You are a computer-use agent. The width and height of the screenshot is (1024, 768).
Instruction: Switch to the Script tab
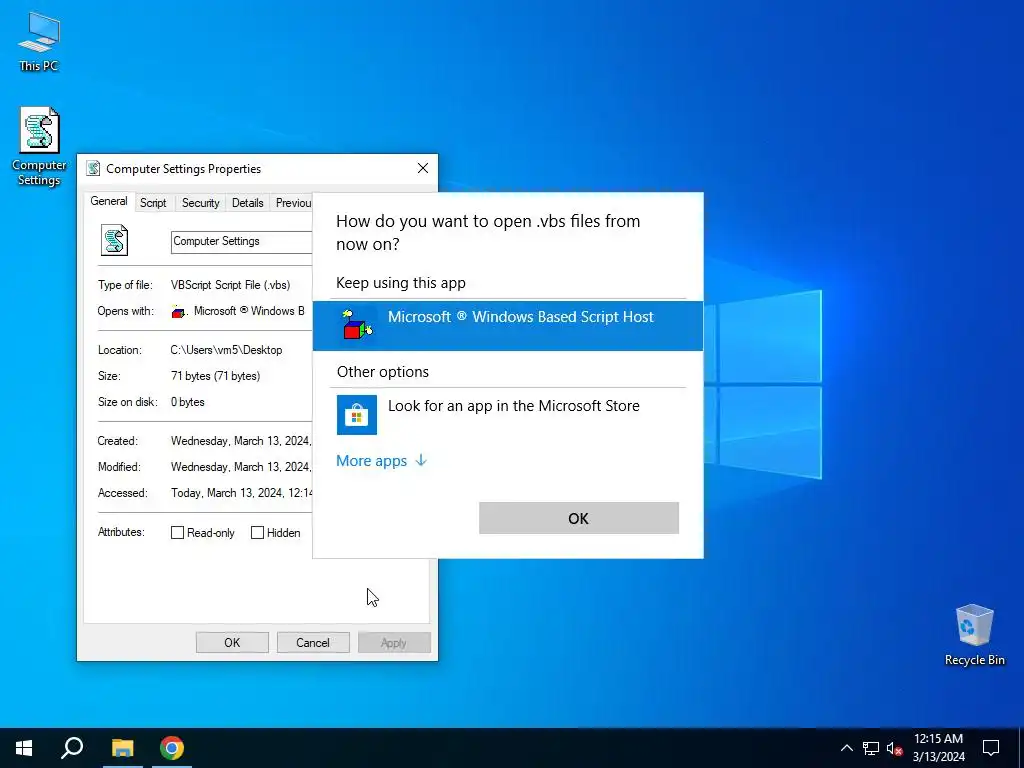153,203
